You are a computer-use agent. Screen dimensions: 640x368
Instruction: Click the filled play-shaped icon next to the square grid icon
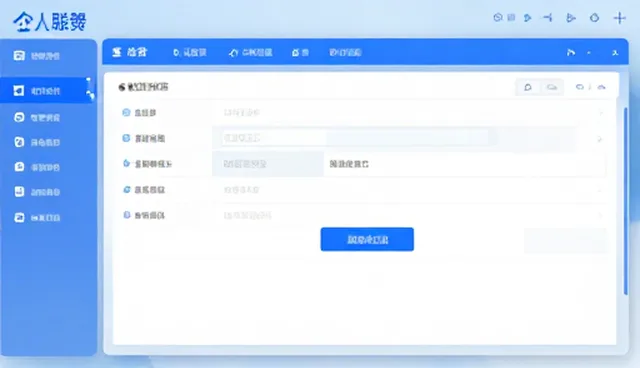[528, 18]
